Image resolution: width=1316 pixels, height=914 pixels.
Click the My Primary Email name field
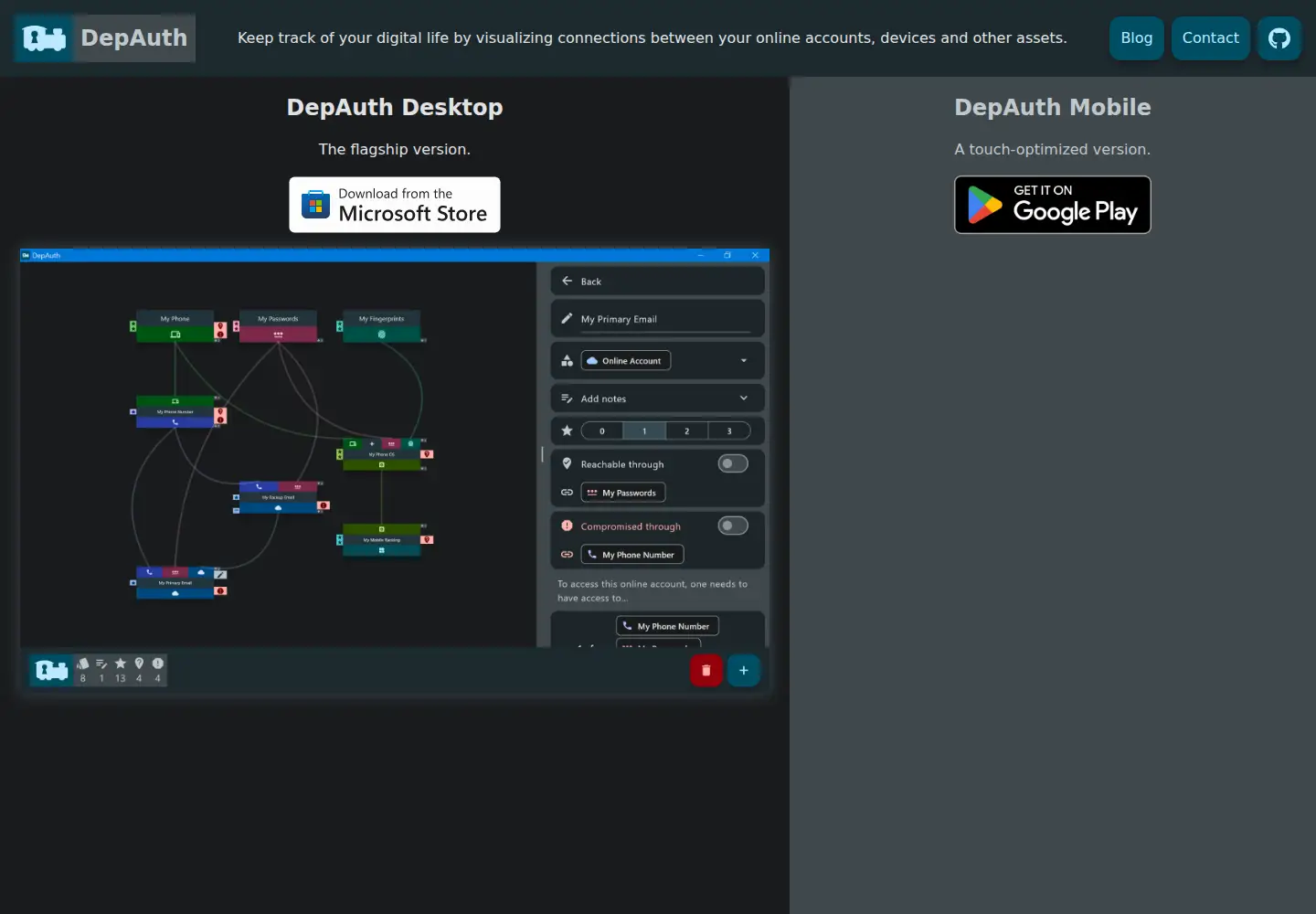[x=664, y=319]
